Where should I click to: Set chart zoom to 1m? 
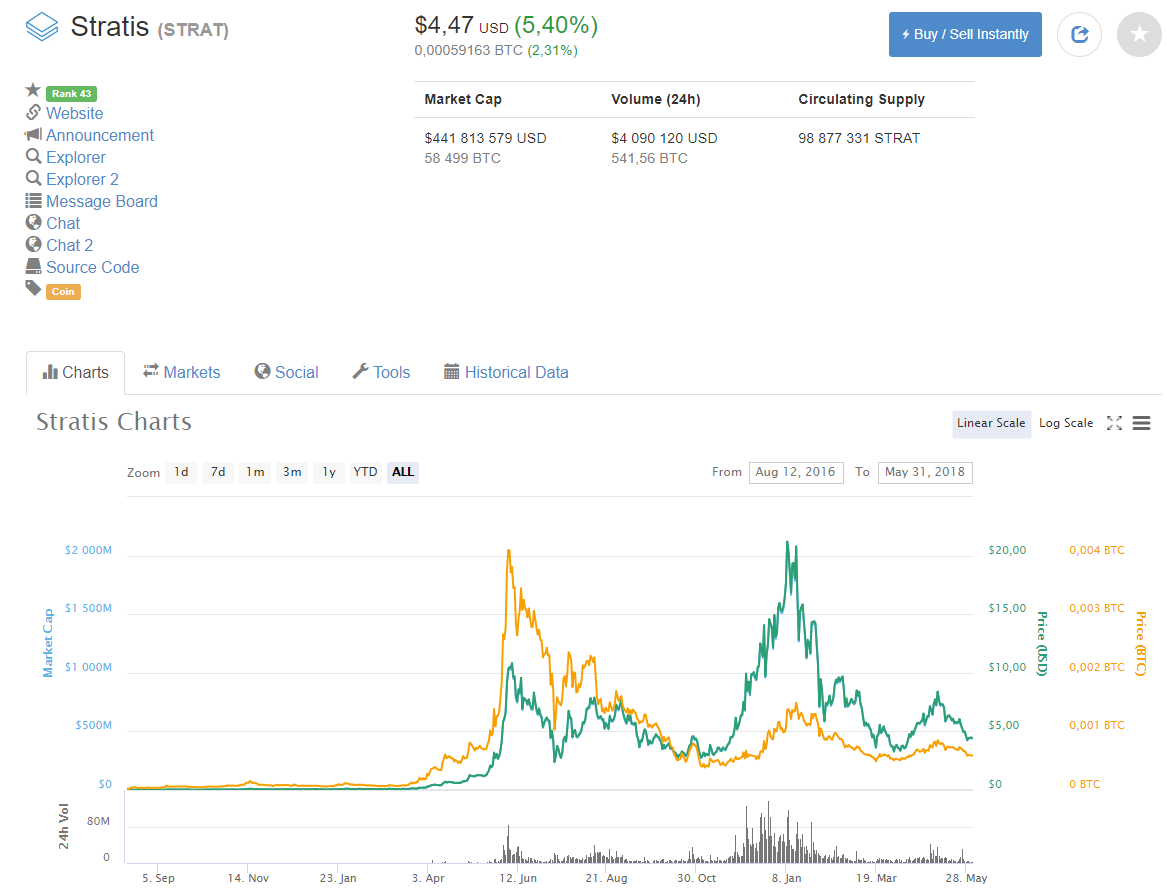255,472
